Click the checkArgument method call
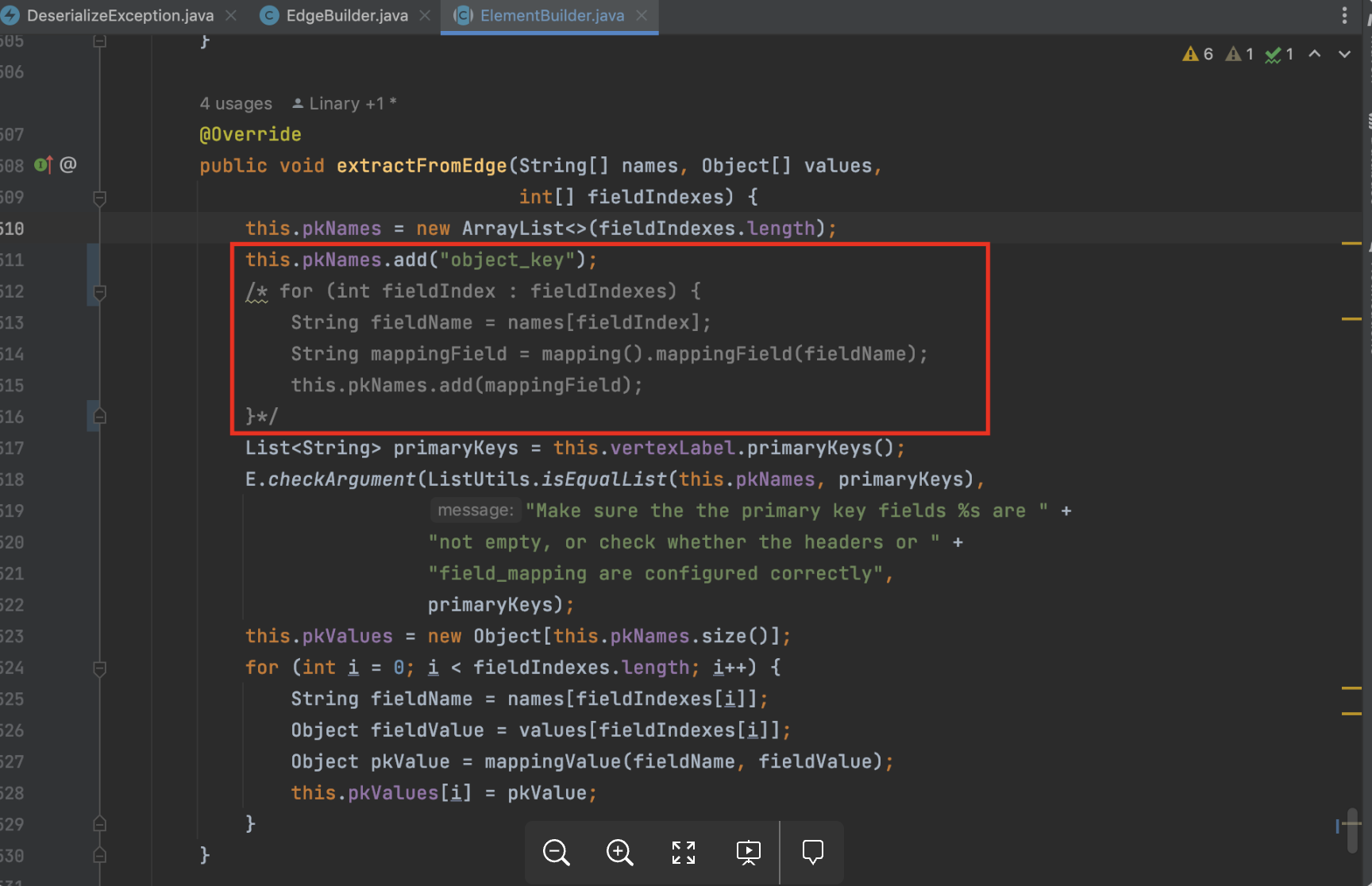 click(341, 480)
